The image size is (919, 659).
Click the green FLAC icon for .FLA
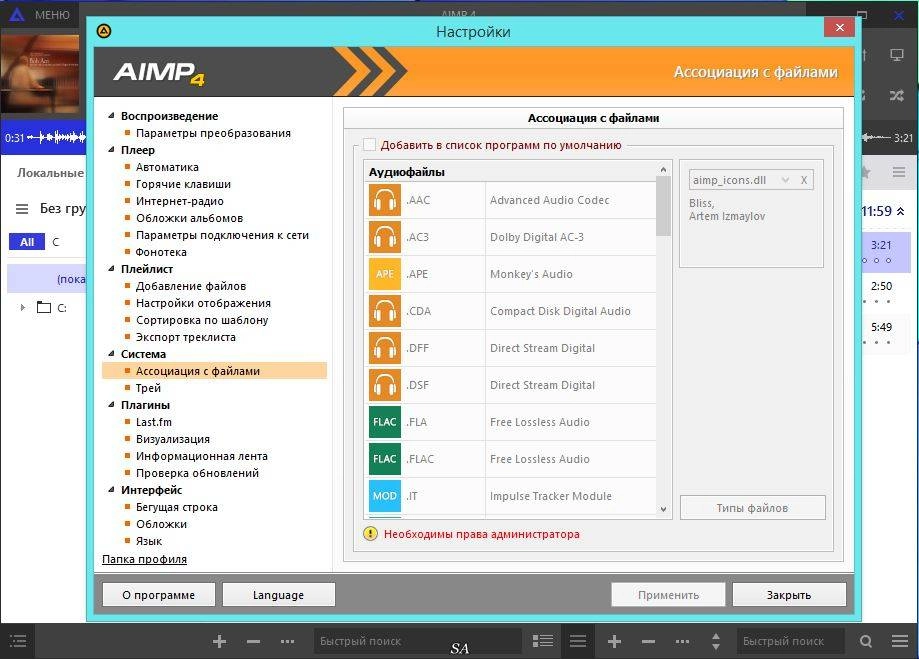[384, 422]
